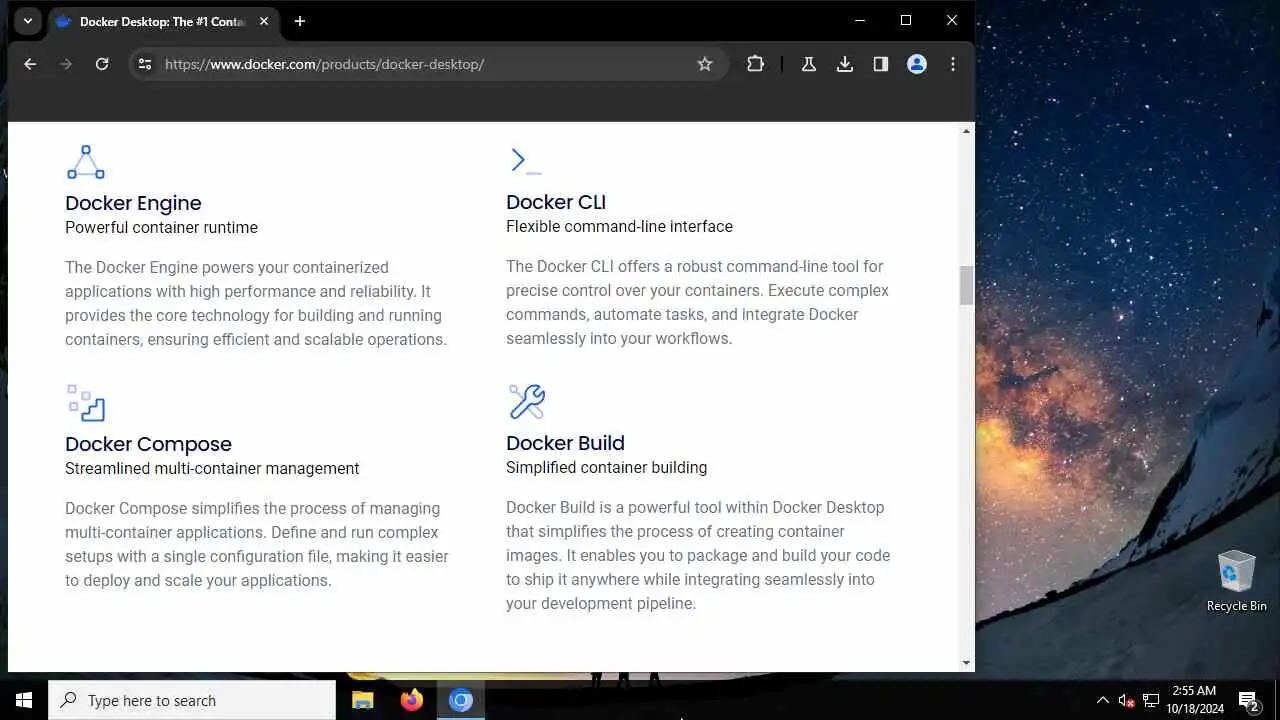Select the Recycle Bin desktop icon

(1236, 580)
